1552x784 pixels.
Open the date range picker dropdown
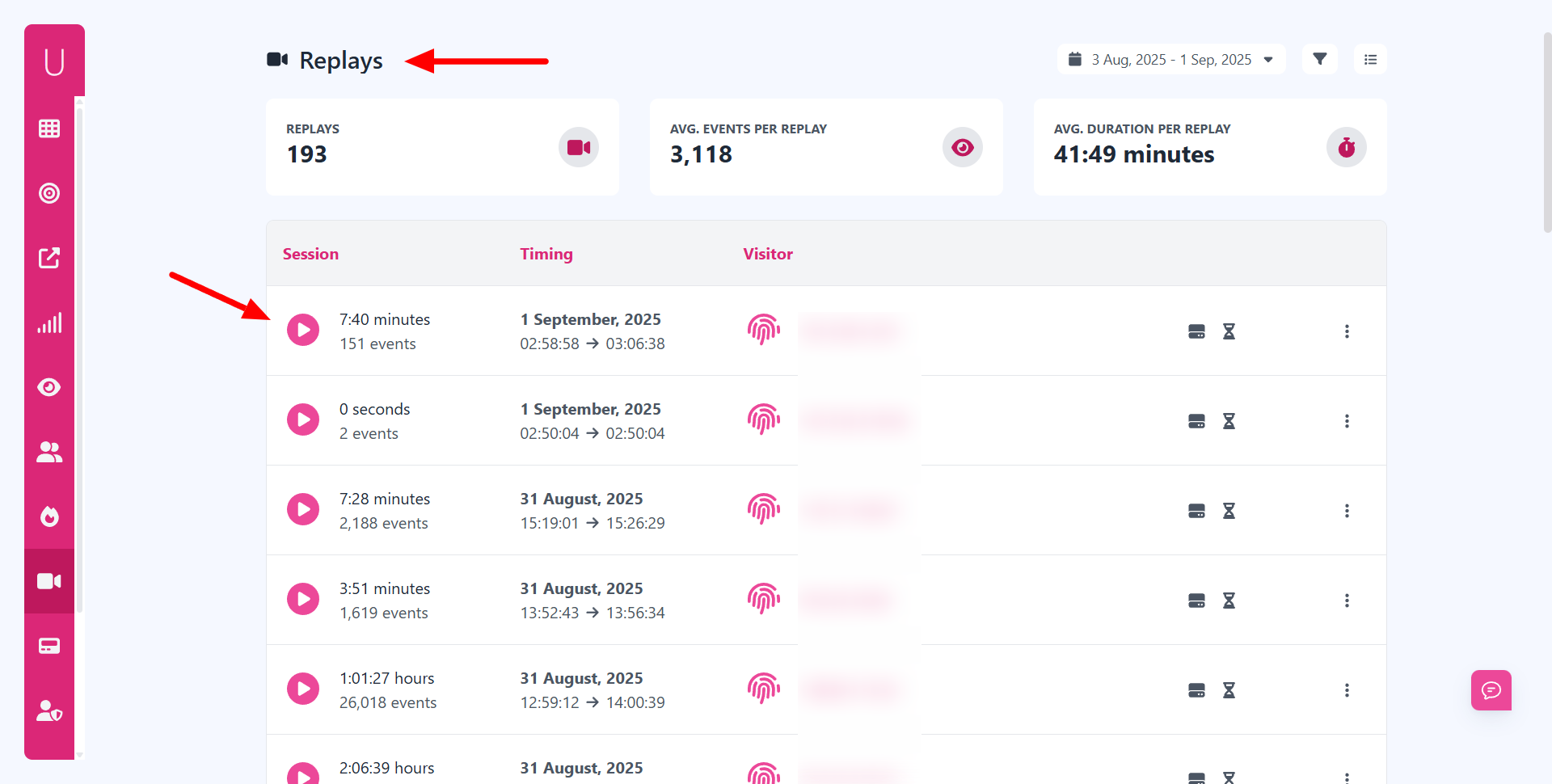click(x=1170, y=58)
